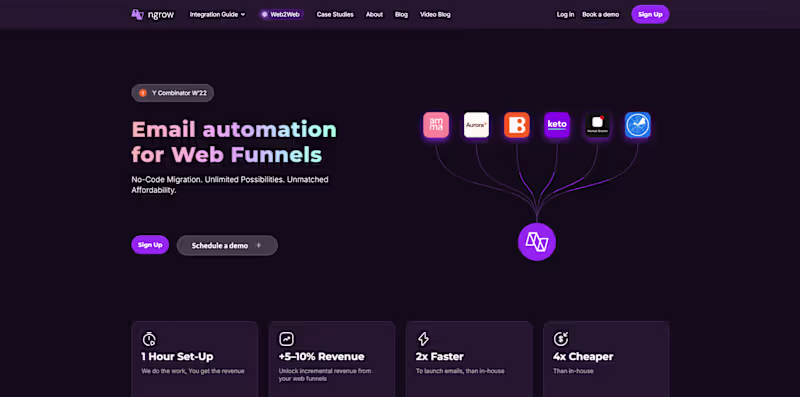The image size is (800, 397).
Task: Click the purple keto app icon
Action: point(557,125)
